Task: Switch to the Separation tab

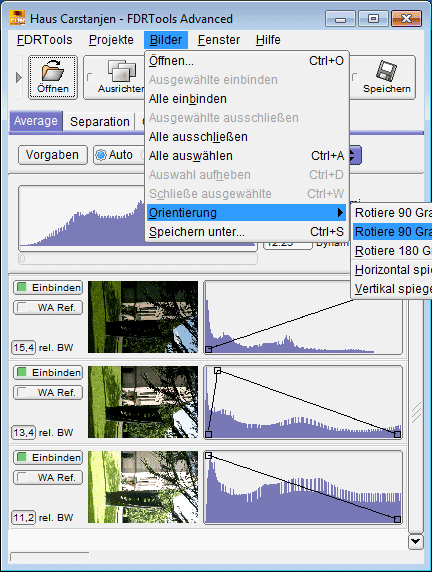Action: [100, 121]
